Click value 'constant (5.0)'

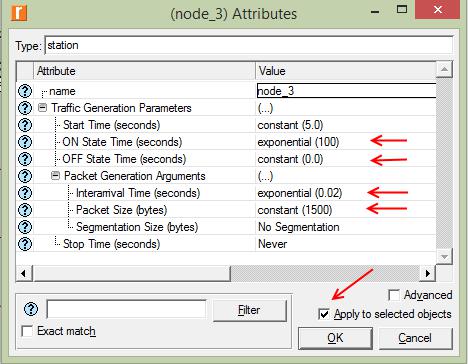pos(290,125)
